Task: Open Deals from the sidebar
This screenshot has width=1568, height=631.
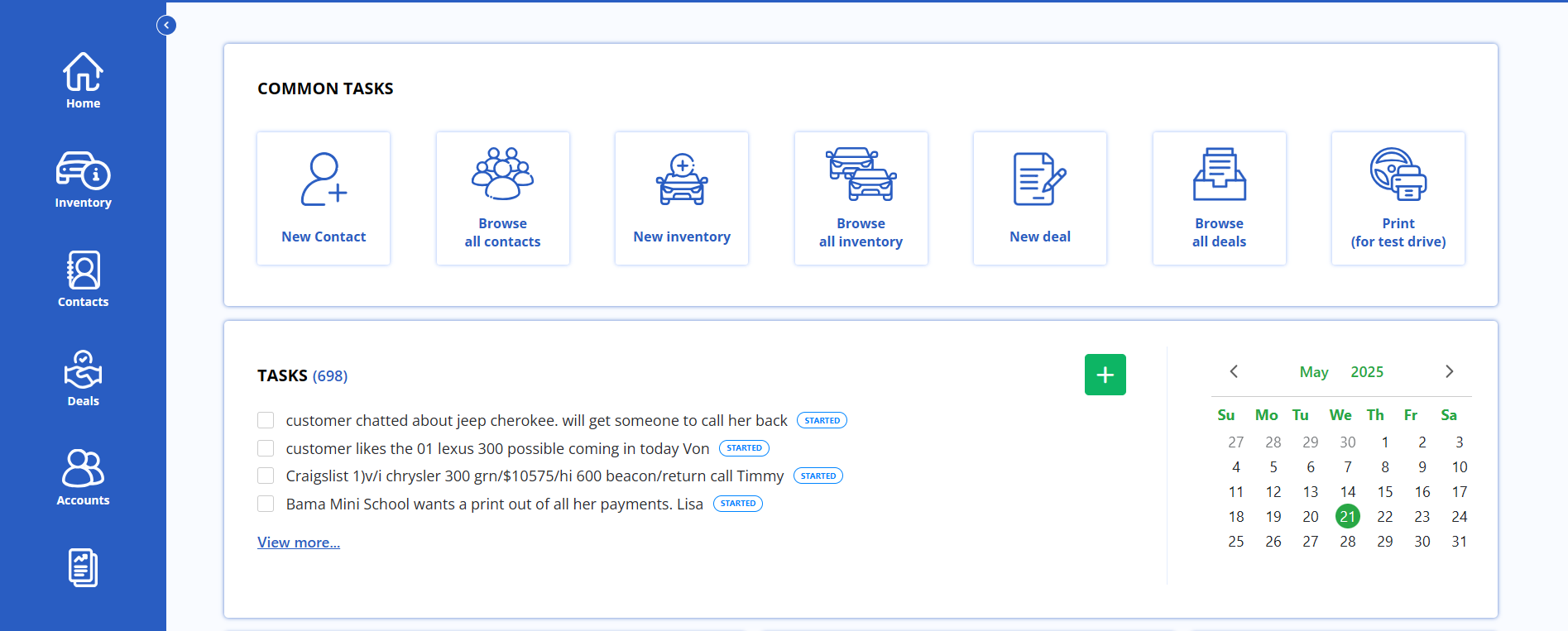Action: (83, 378)
